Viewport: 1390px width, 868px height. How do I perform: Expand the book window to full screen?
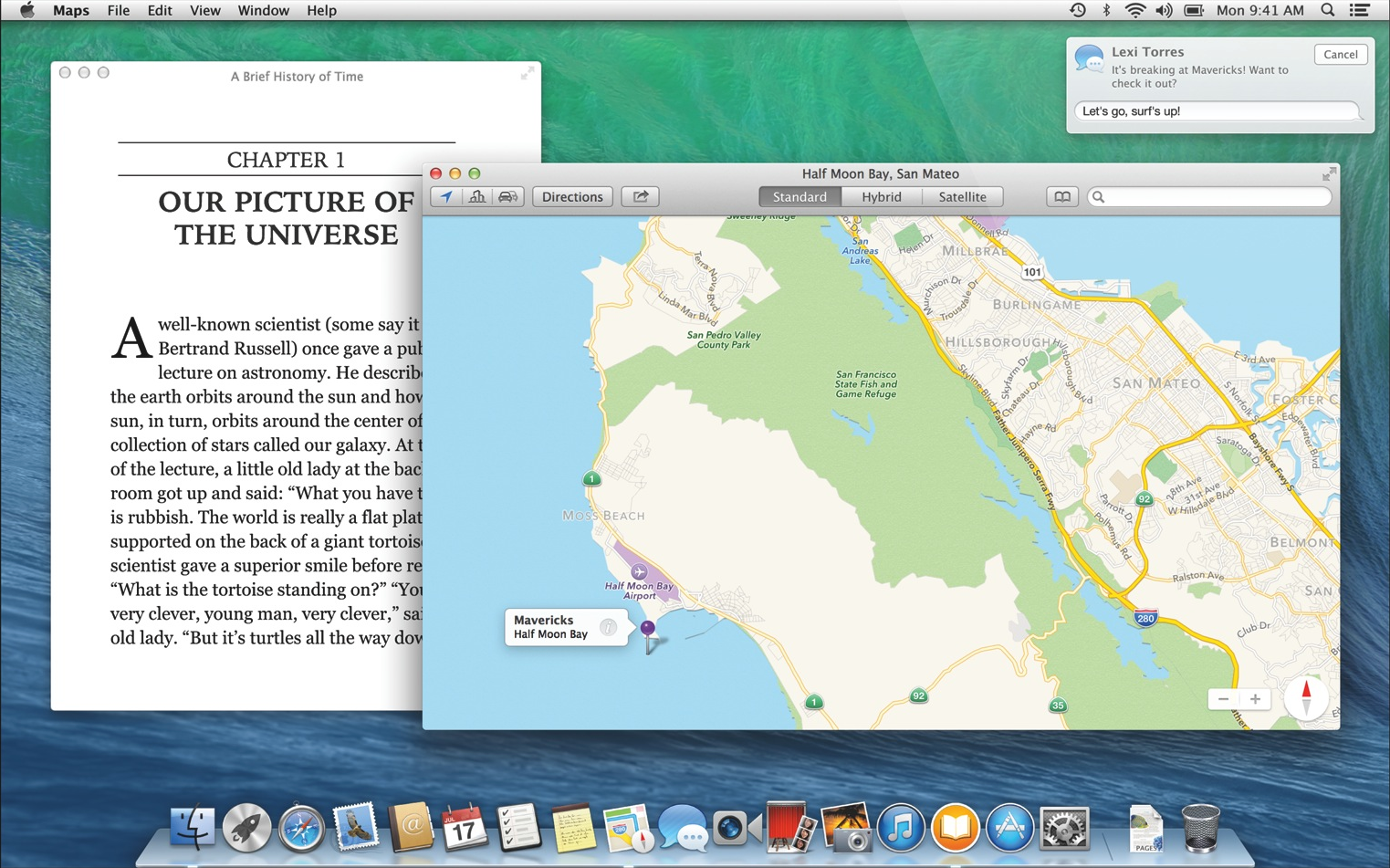[x=528, y=73]
